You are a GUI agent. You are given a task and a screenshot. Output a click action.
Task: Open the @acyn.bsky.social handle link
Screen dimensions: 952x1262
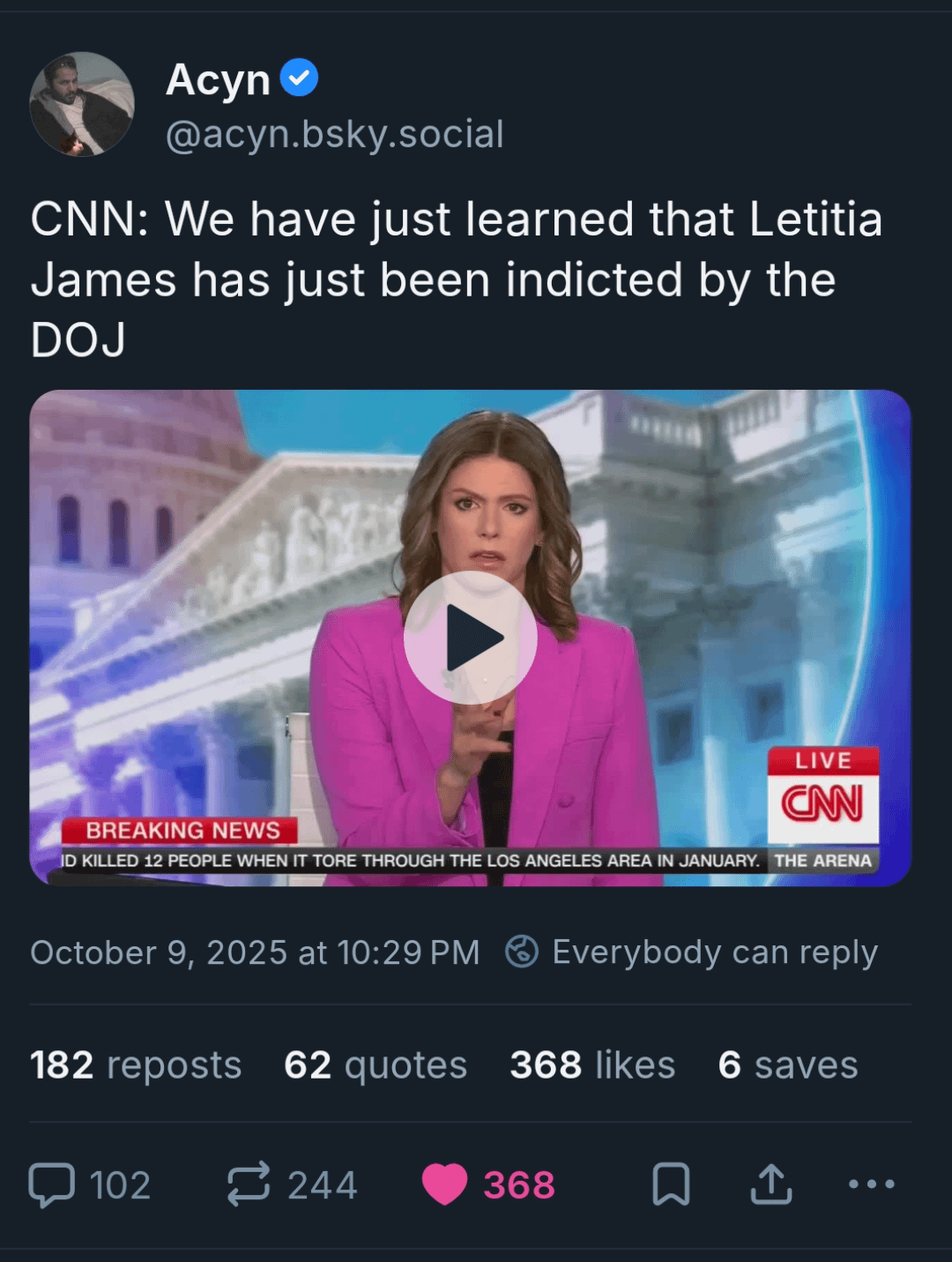pos(335,134)
